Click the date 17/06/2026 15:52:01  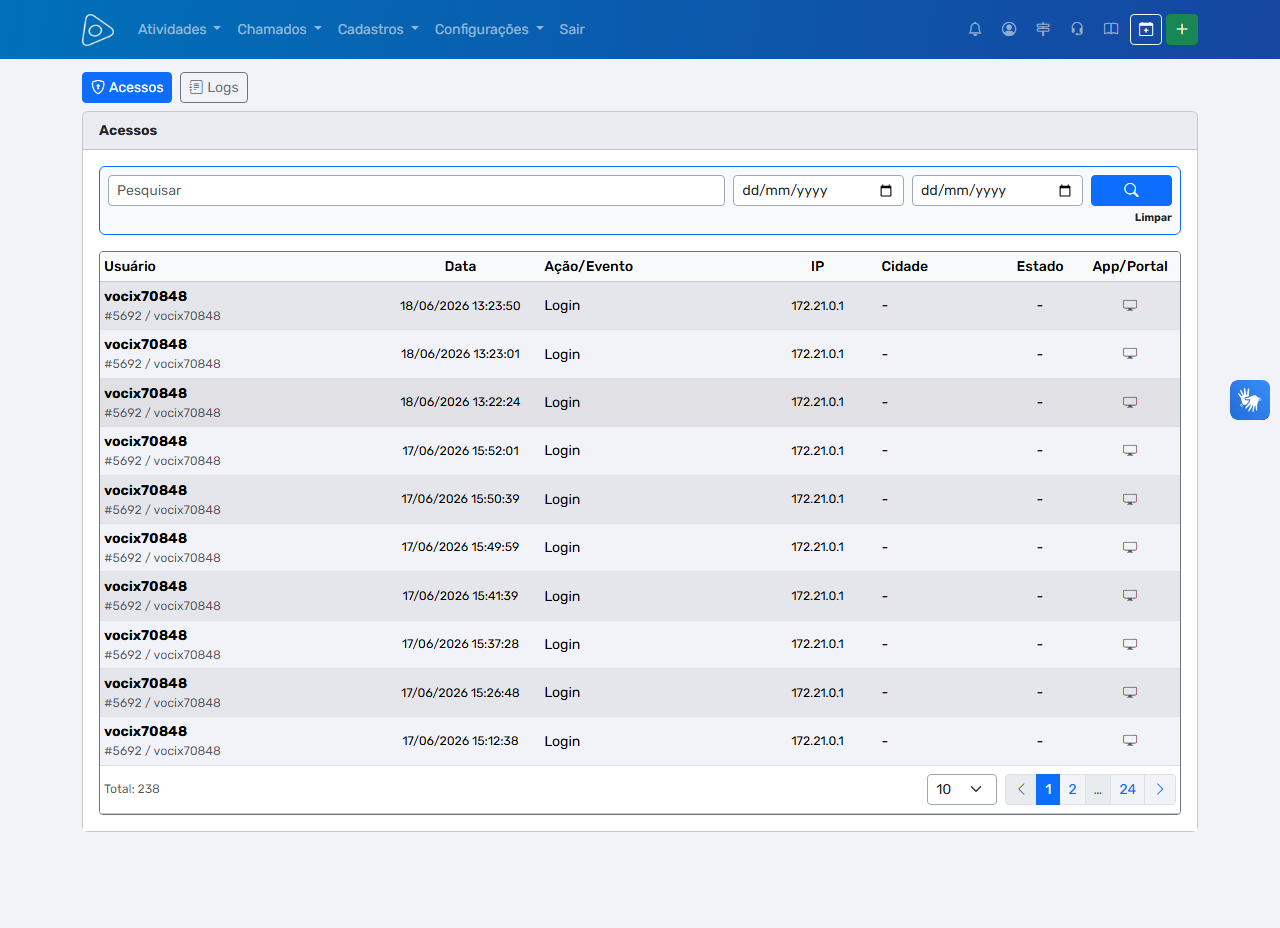(x=460, y=451)
